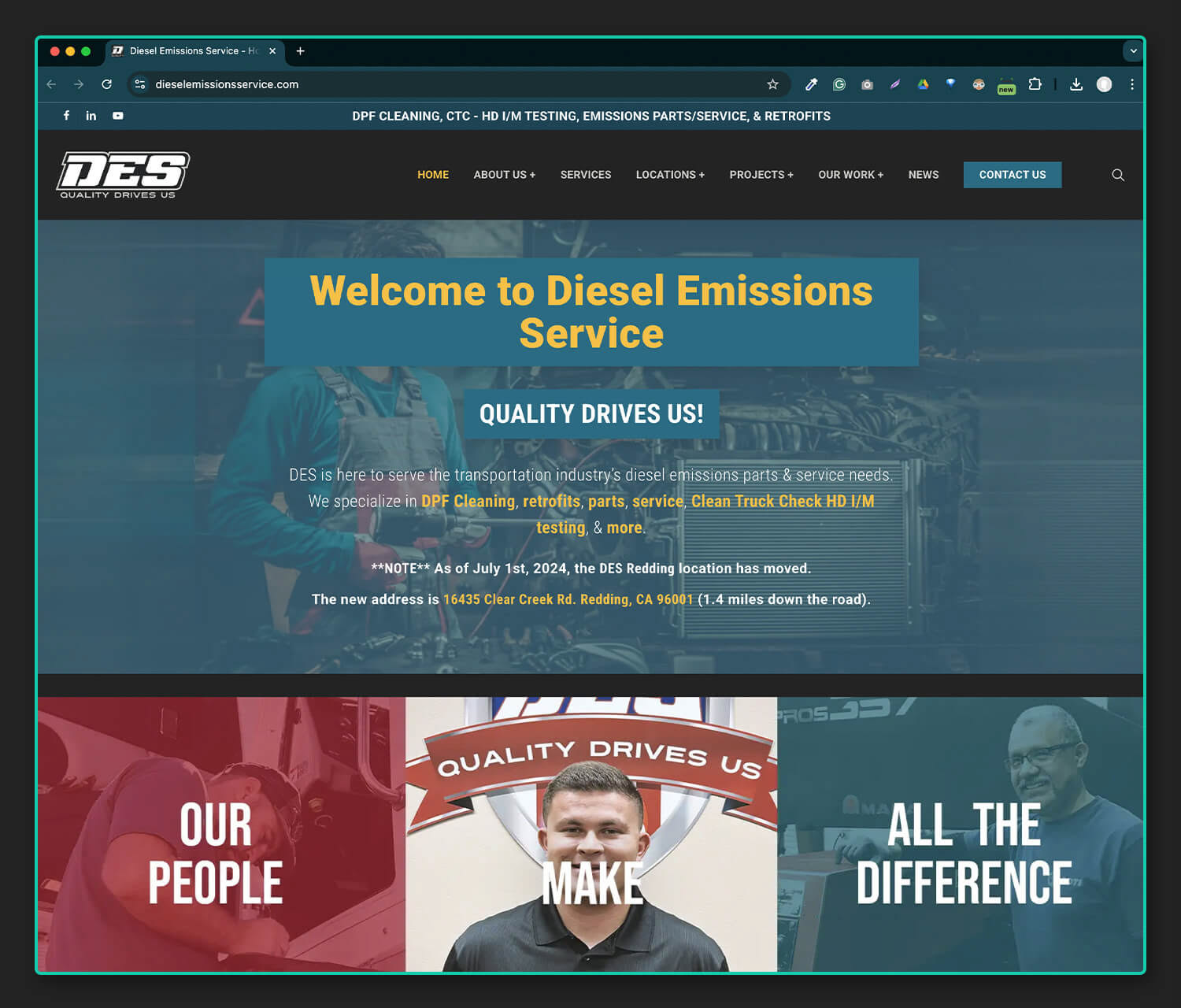Follow the parts link
Screen dimensions: 1181x1008
point(606,502)
